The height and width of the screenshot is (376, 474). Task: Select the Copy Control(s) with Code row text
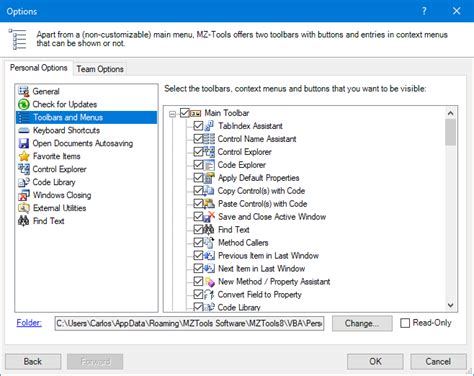click(x=261, y=191)
